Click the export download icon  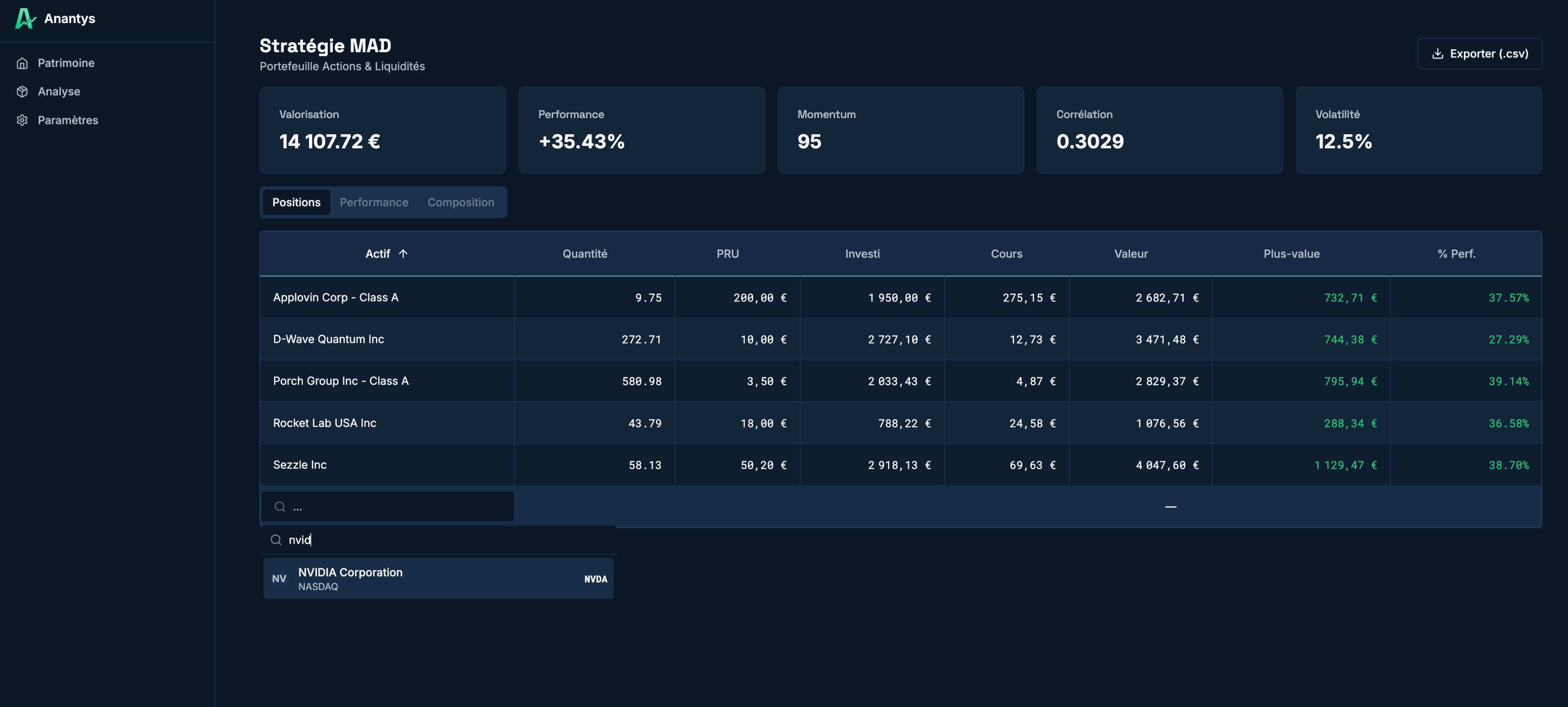pos(1437,54)
